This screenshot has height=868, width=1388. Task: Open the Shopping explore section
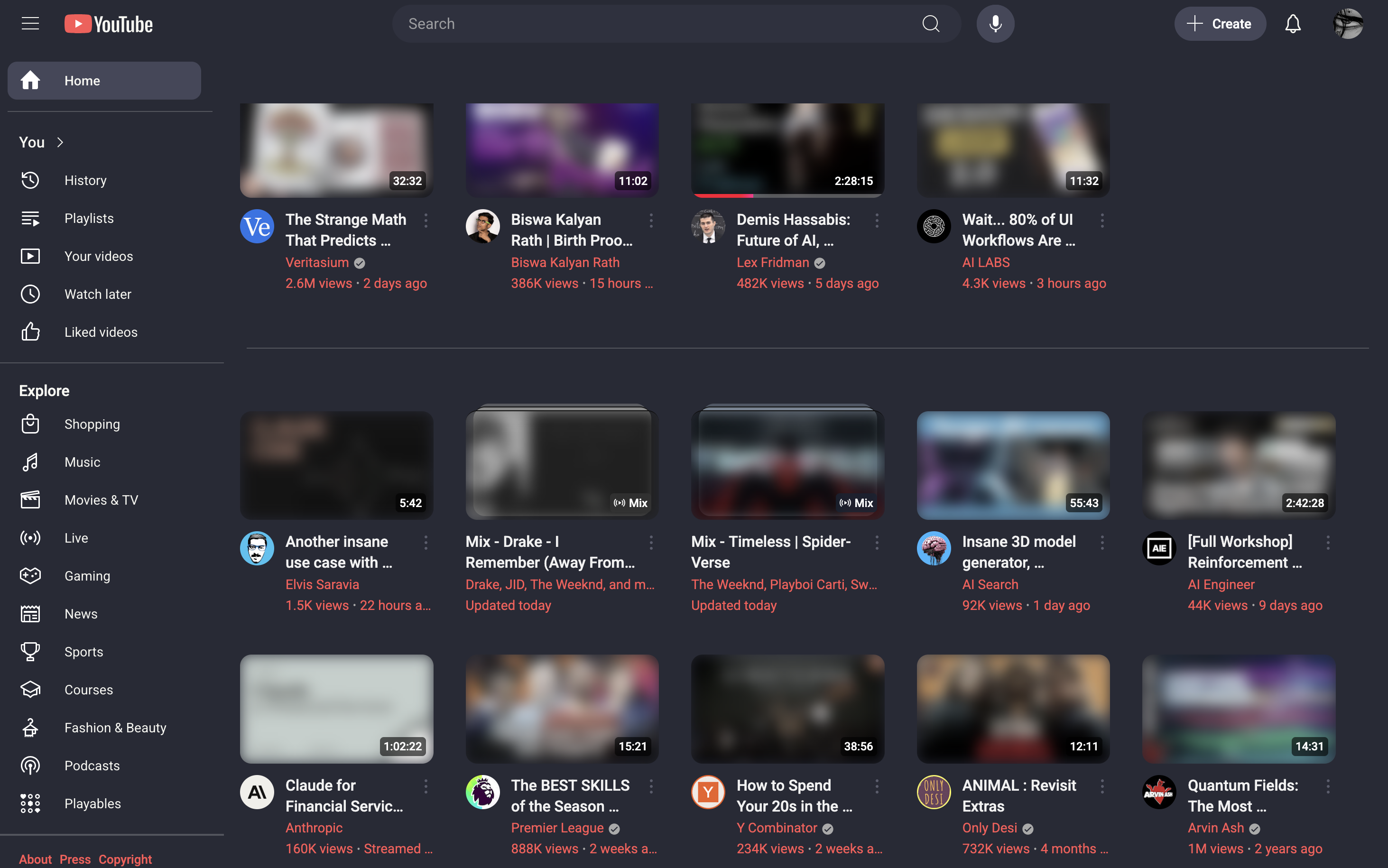(x=92, y=424)
